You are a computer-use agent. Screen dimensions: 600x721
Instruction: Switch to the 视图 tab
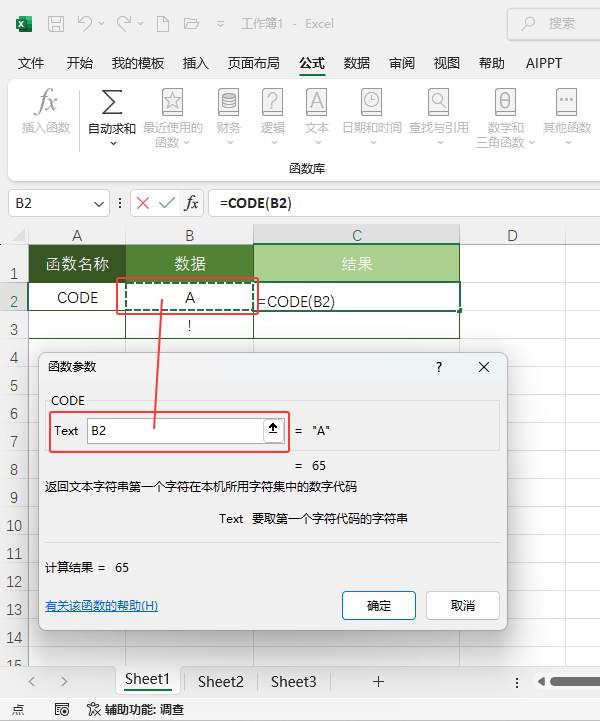click(x=446, y=63)
